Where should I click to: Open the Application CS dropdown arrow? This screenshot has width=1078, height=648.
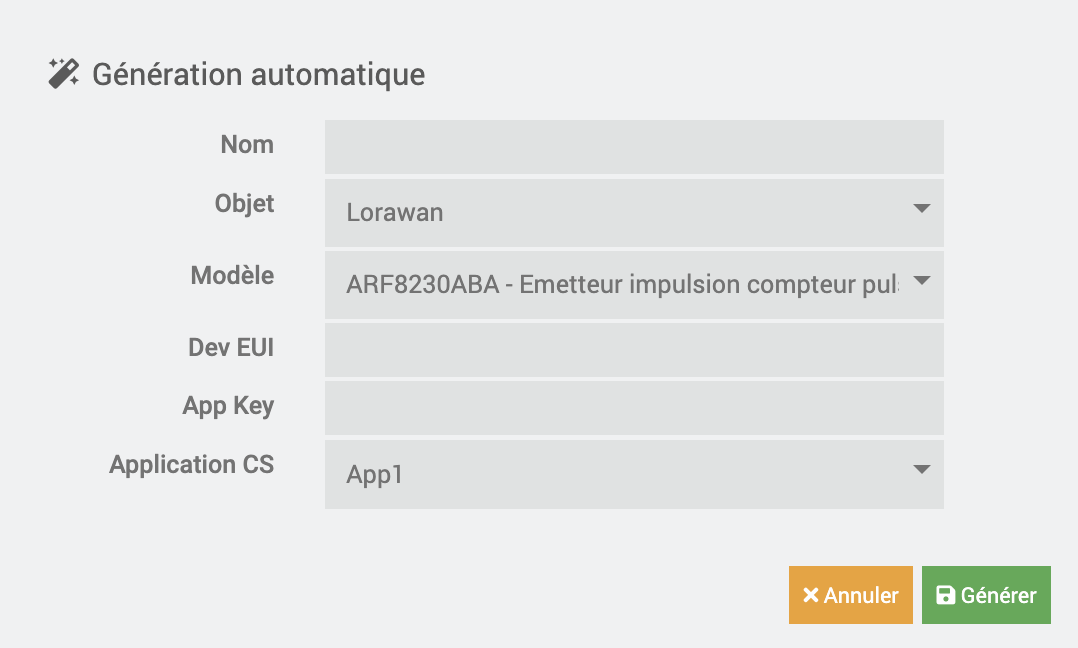[x=921, y=470]
